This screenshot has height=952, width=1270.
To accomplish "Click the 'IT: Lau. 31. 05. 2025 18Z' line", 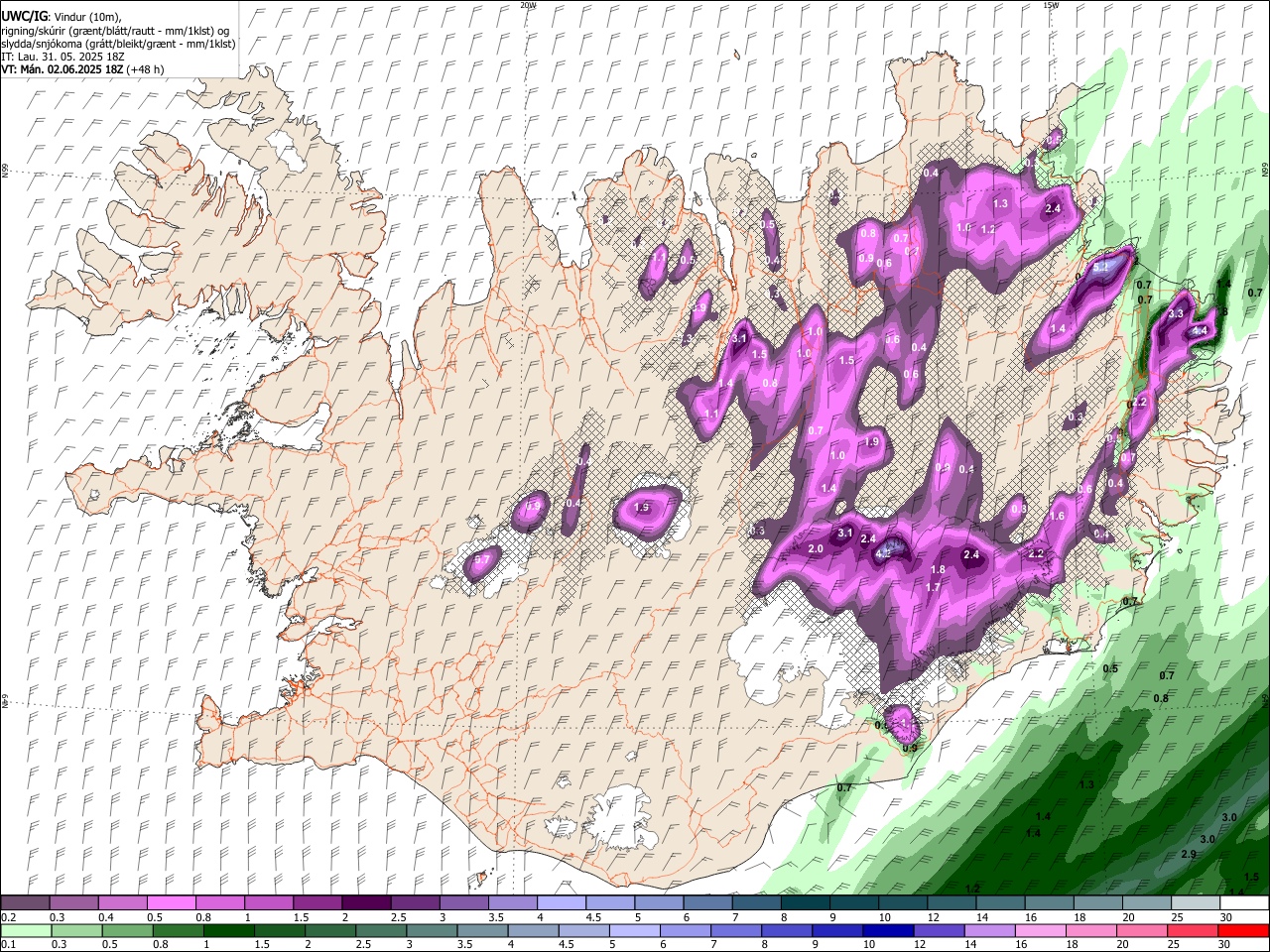I will [63, 57].
